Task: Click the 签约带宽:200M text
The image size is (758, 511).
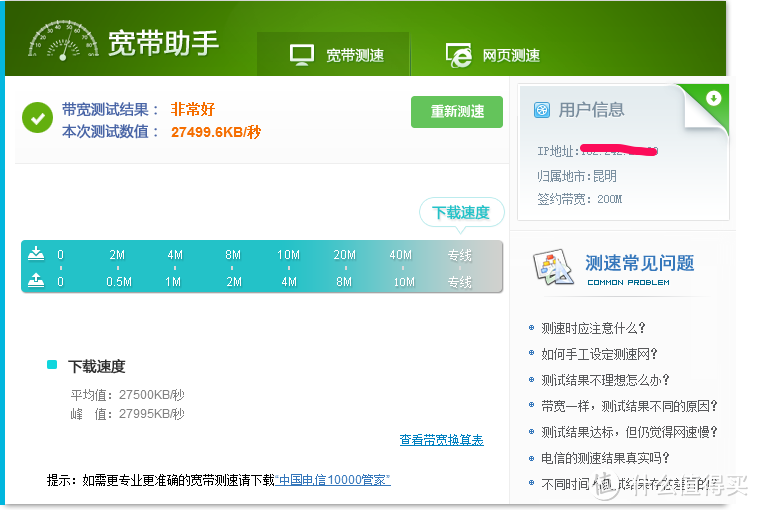Action: pyautogui.click(x=580, y=199)
